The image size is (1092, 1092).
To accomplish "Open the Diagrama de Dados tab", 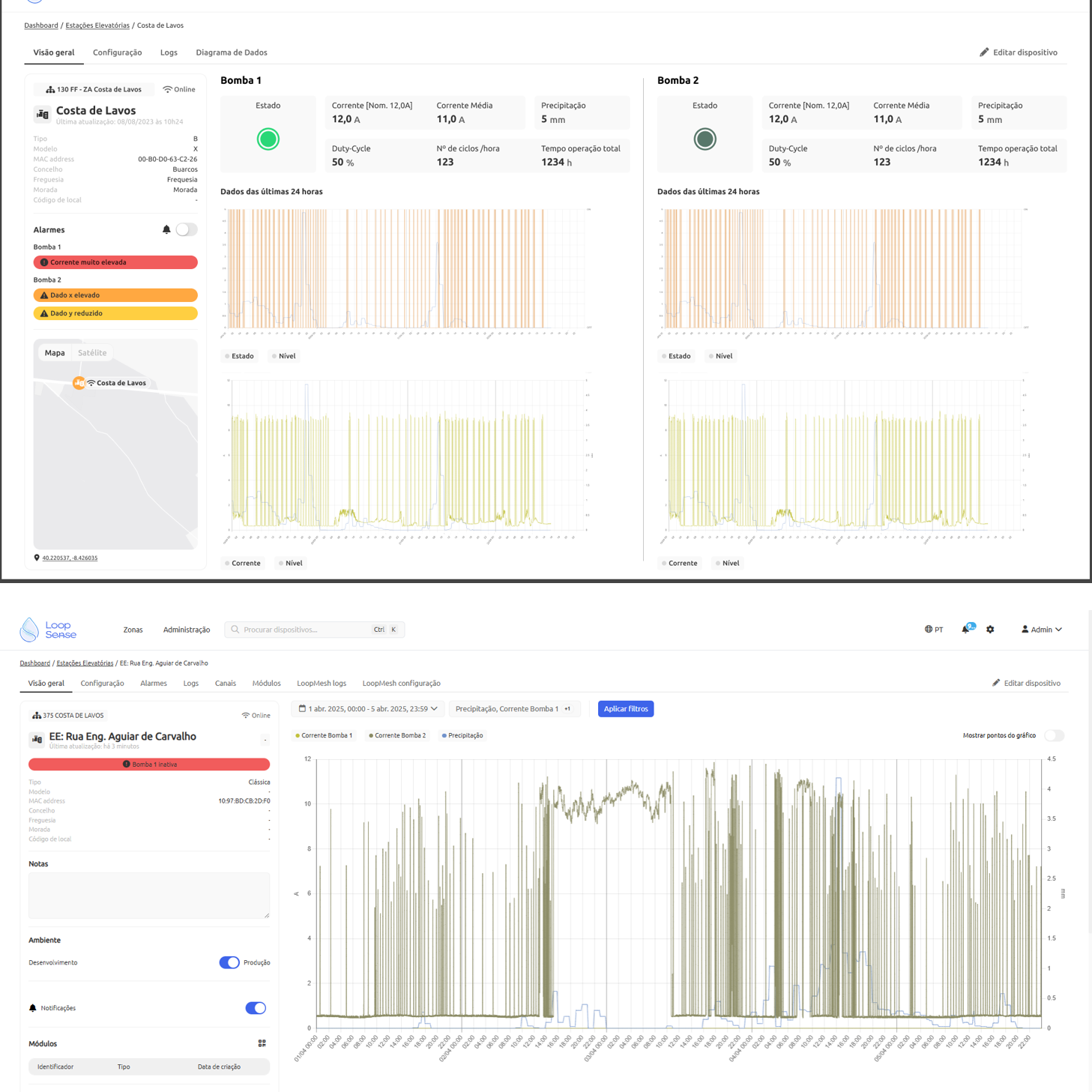I will pos(232,52).
